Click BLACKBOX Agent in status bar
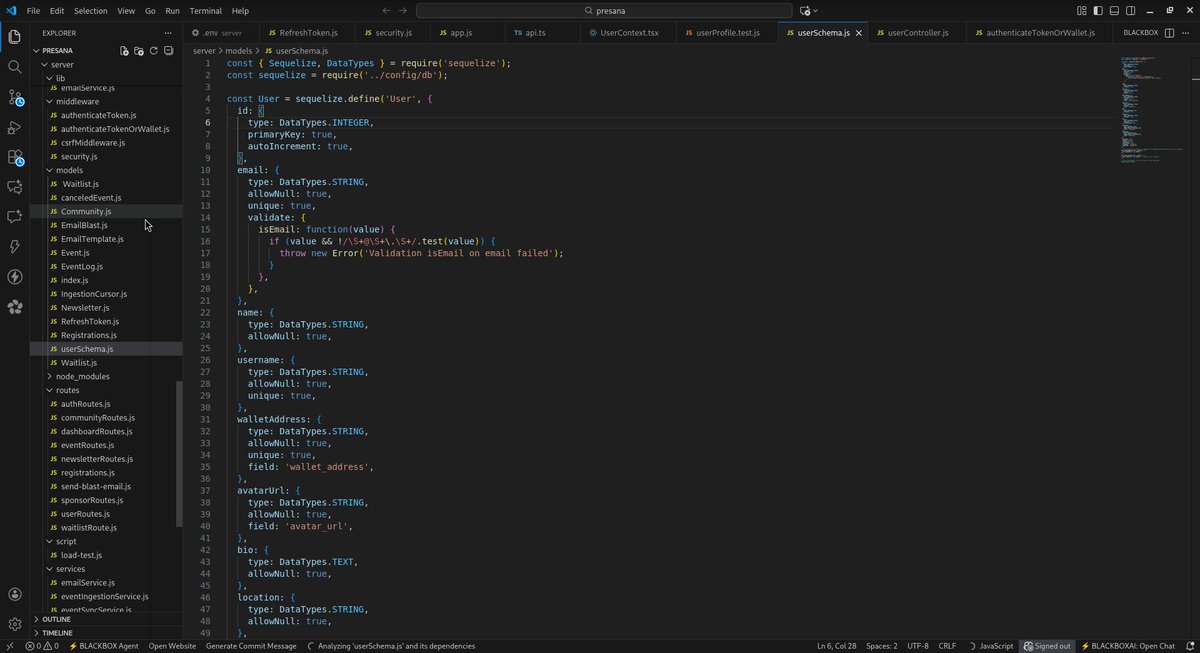This screenshot has height=653, width=1200. (103, 646)
